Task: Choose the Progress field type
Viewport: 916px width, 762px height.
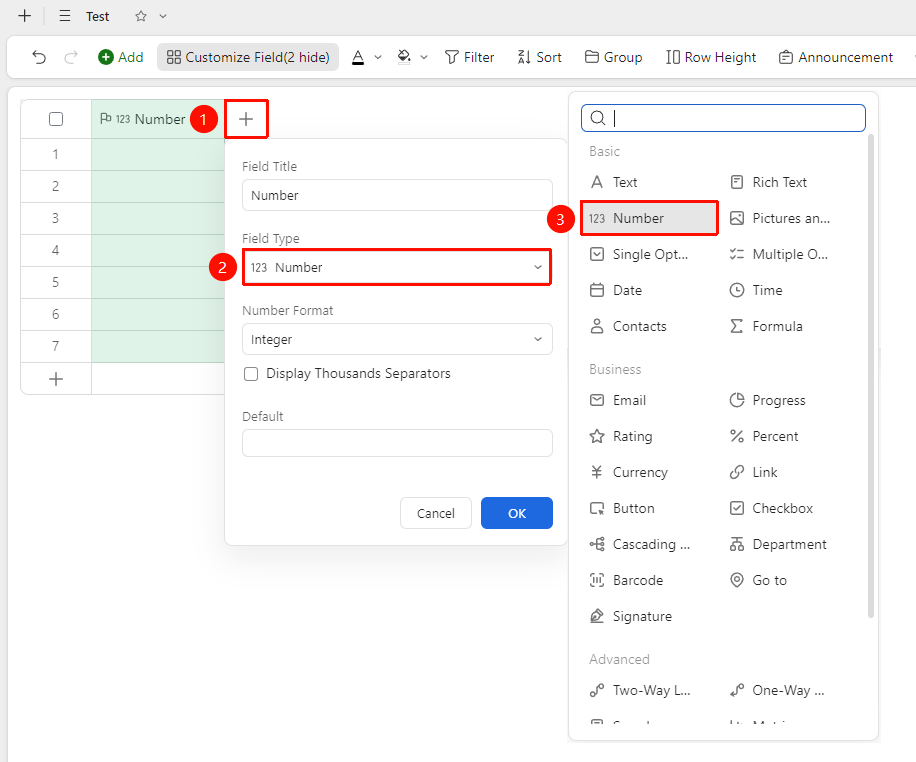Action: point(768,400)
